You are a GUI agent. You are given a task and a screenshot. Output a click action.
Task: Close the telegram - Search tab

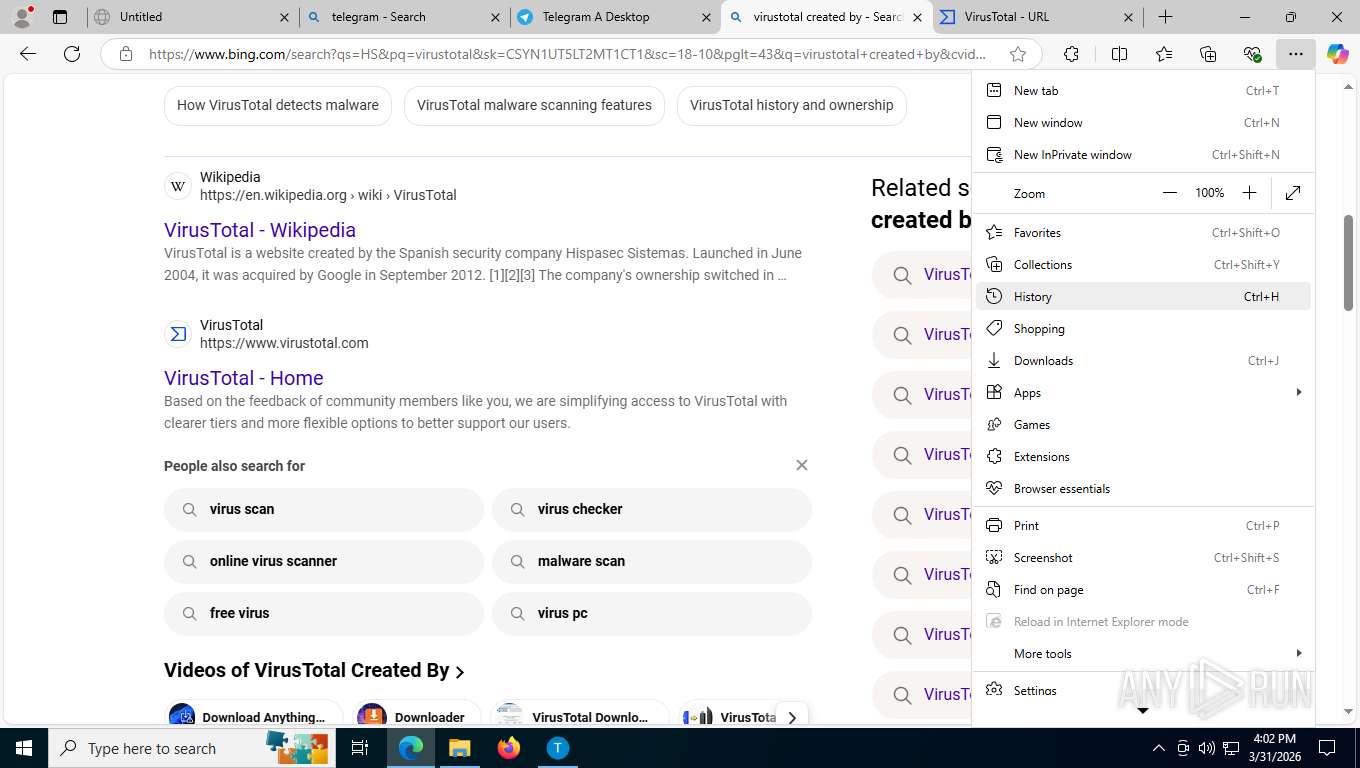pos(495,17)
